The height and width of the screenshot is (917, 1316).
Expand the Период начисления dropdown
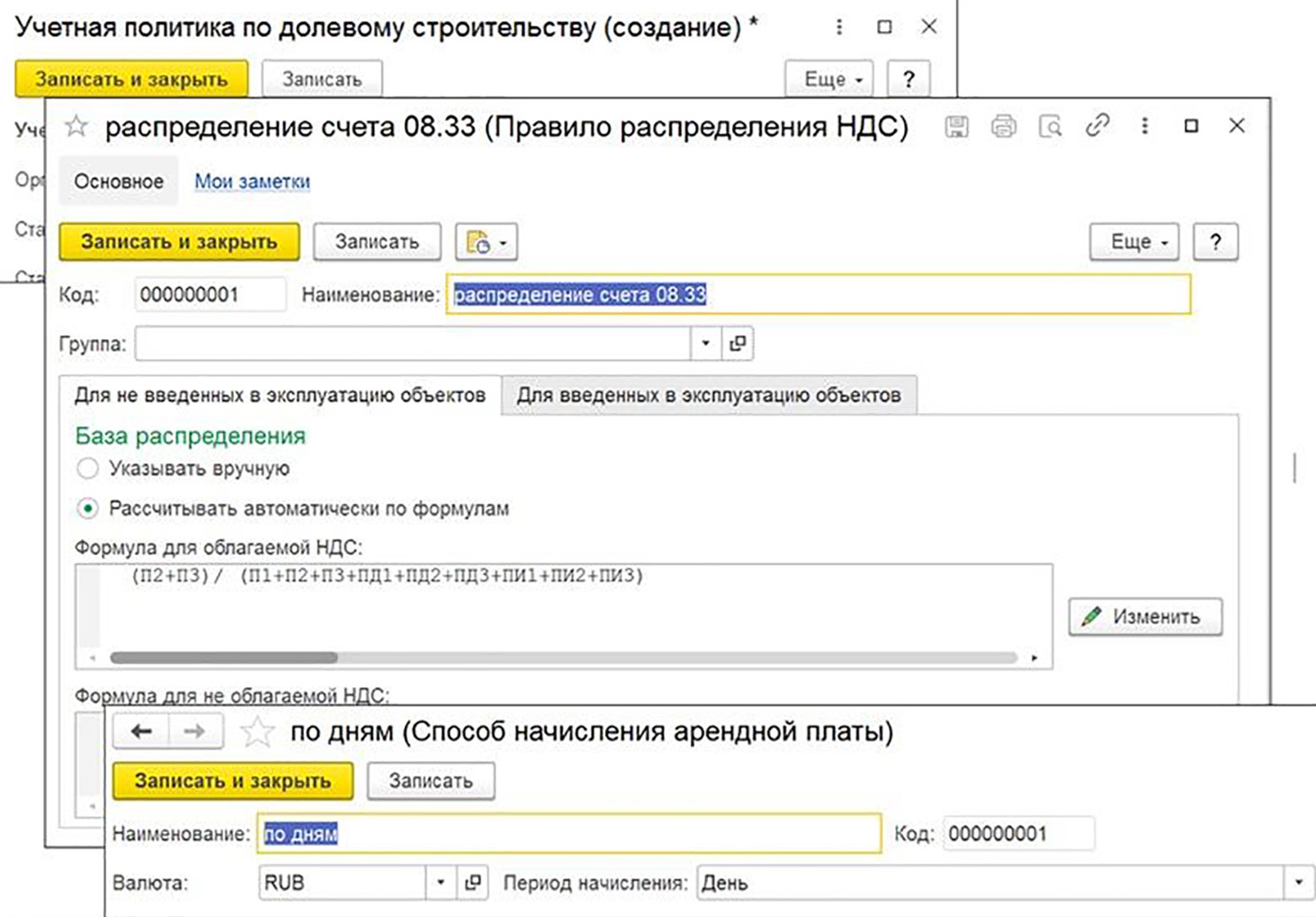pyautogui.click(x=1298, y=882)
